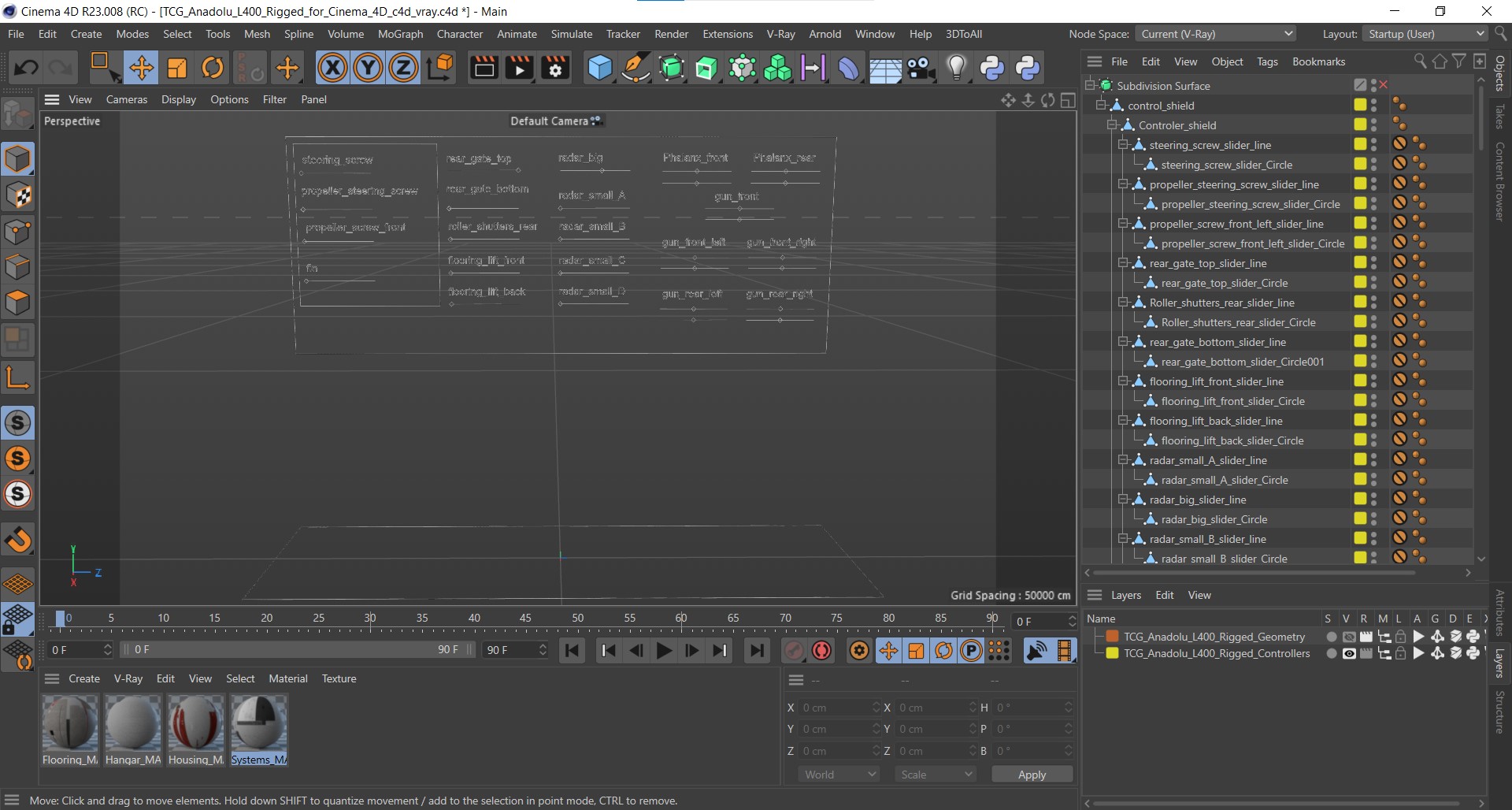Viewport: 1512px width, 810px height.
Task: Enable Snap magnet icon
Action: (17, 540)
